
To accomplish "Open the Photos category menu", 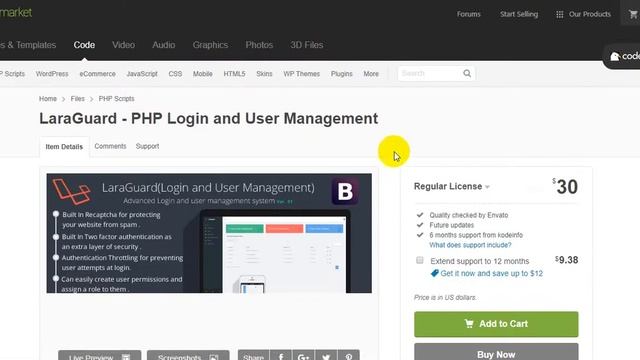I will [259, 45].
